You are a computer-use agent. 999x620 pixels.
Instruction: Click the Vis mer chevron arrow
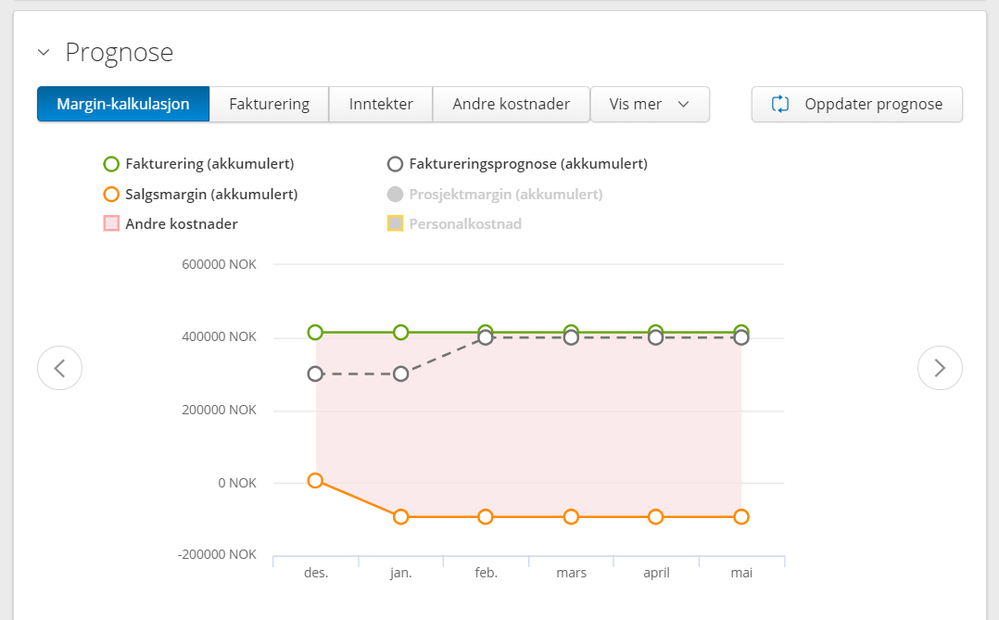coord(684,104)
